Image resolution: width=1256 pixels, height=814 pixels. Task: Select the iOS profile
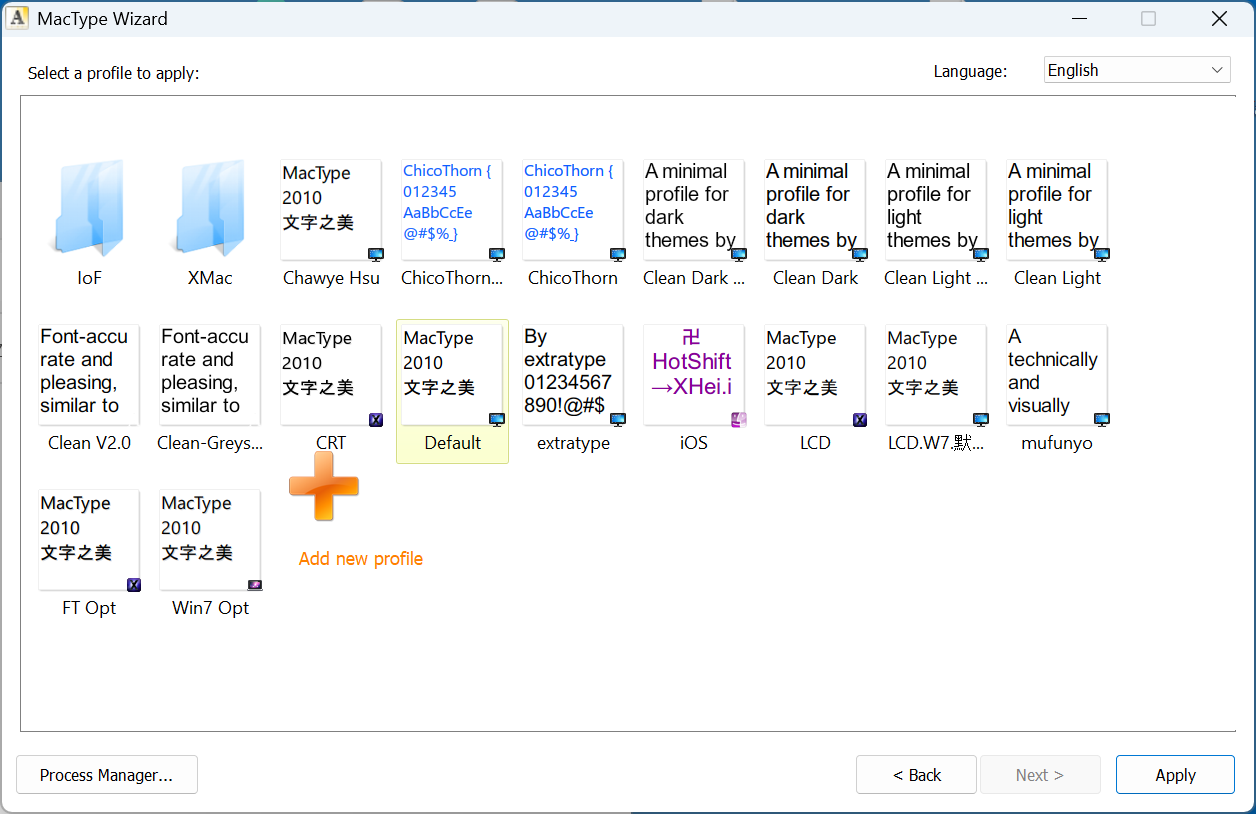(x=693, y=376)
